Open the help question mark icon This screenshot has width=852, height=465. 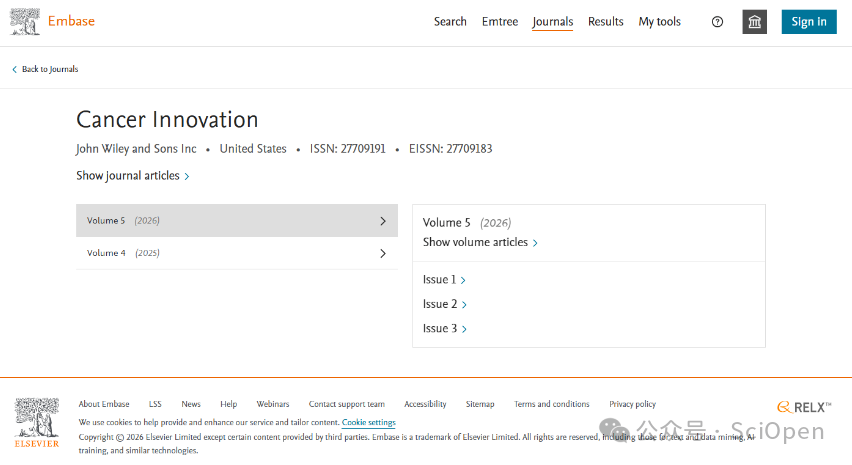click(x=717, y=22)
